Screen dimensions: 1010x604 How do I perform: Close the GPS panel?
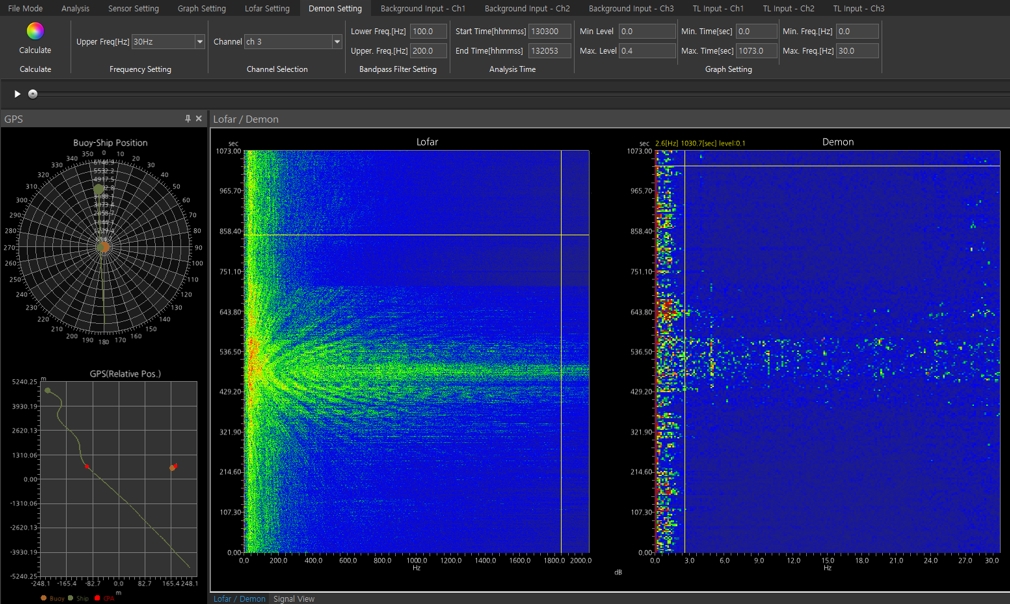[x=199, y=118]
